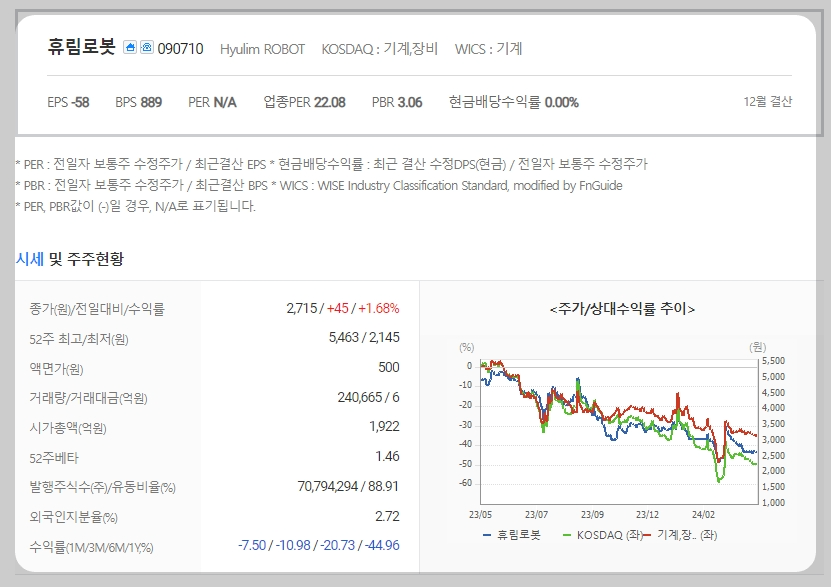Viewport: 831px width, 587px height.
Task: Select the KOSDAQ : 기계,장비 classification
Action: coord(379,49)
